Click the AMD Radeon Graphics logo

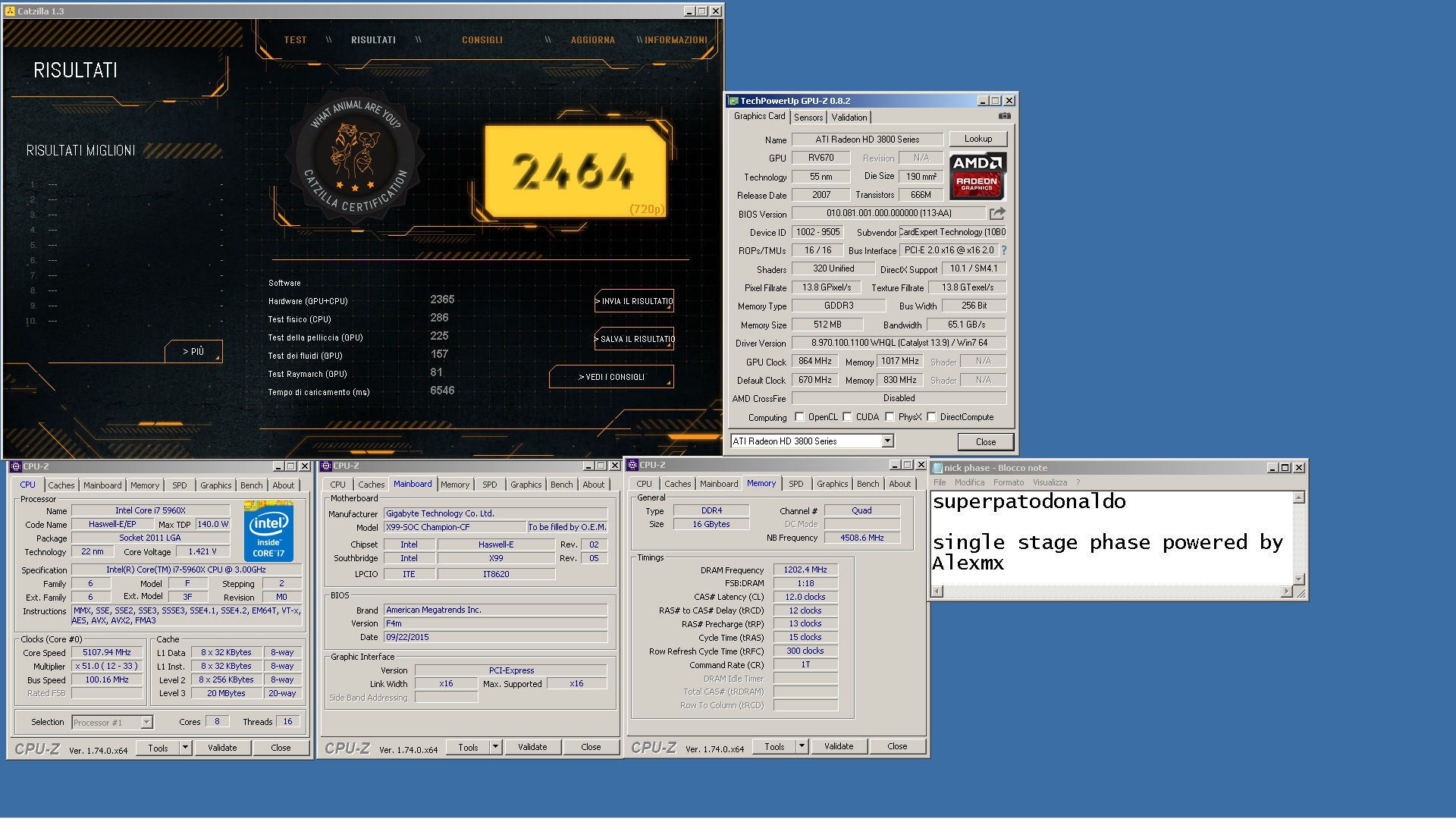click(x=977, y=175)
